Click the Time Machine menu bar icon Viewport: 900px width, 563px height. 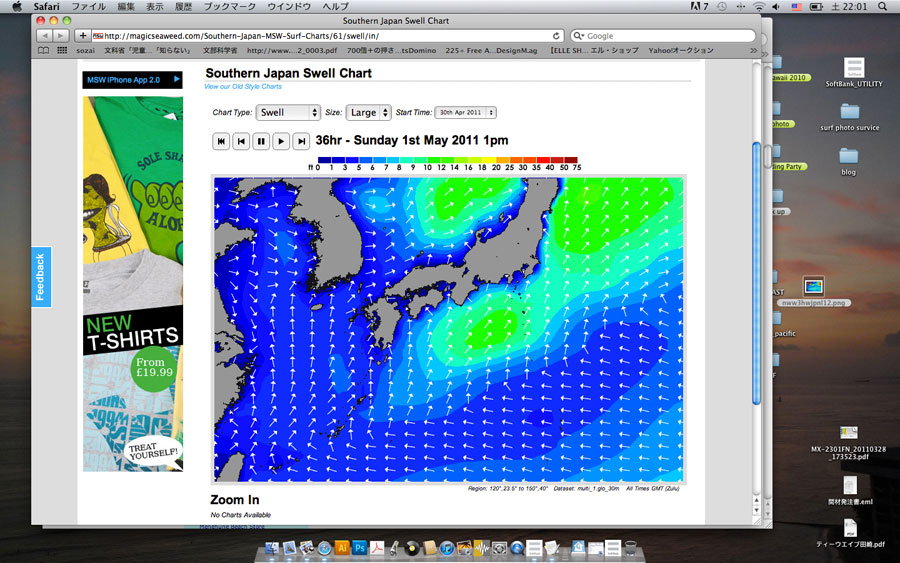pos(722,6)
